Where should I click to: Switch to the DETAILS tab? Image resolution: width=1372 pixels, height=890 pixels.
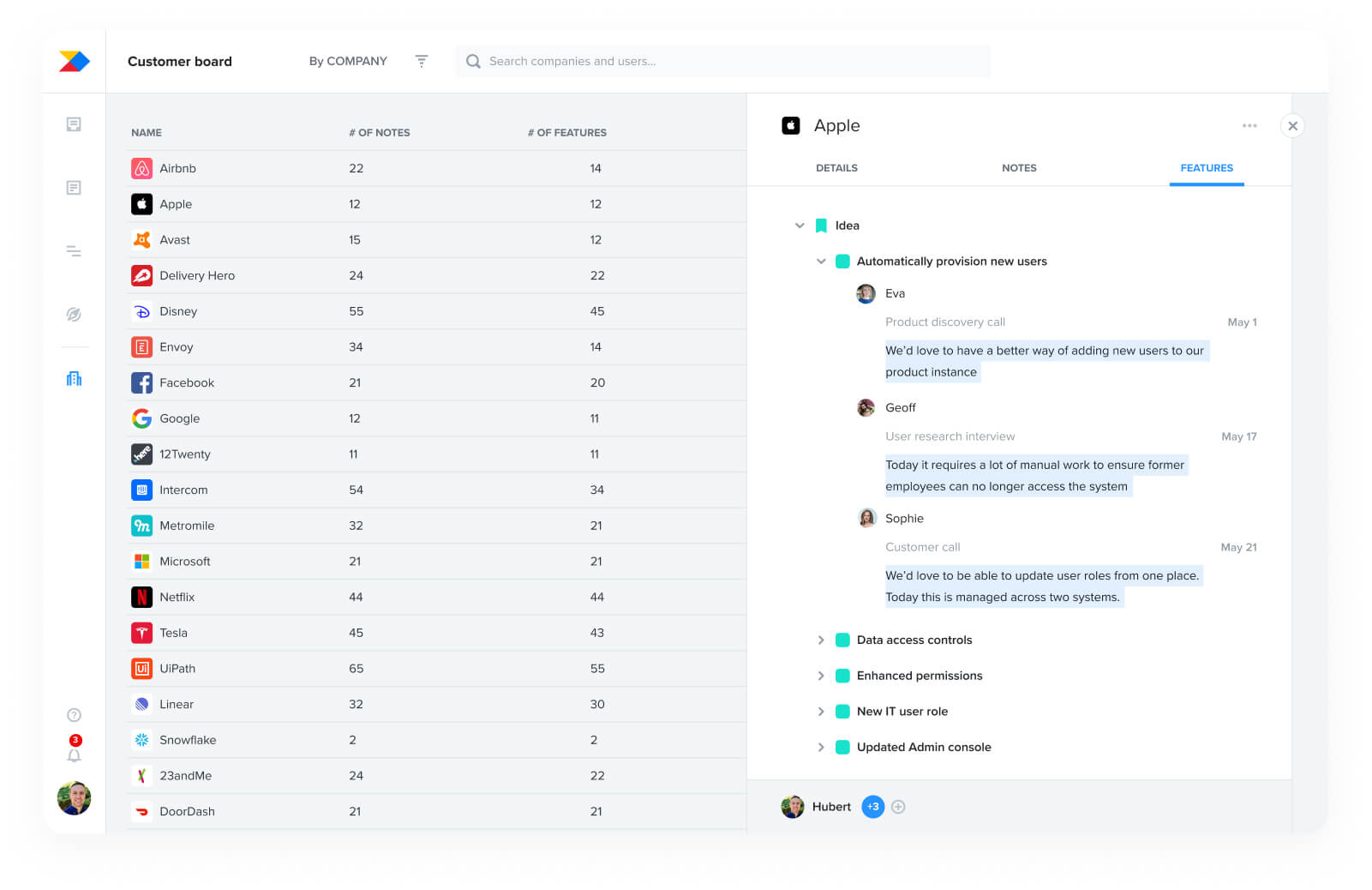(x=836, y=168)
